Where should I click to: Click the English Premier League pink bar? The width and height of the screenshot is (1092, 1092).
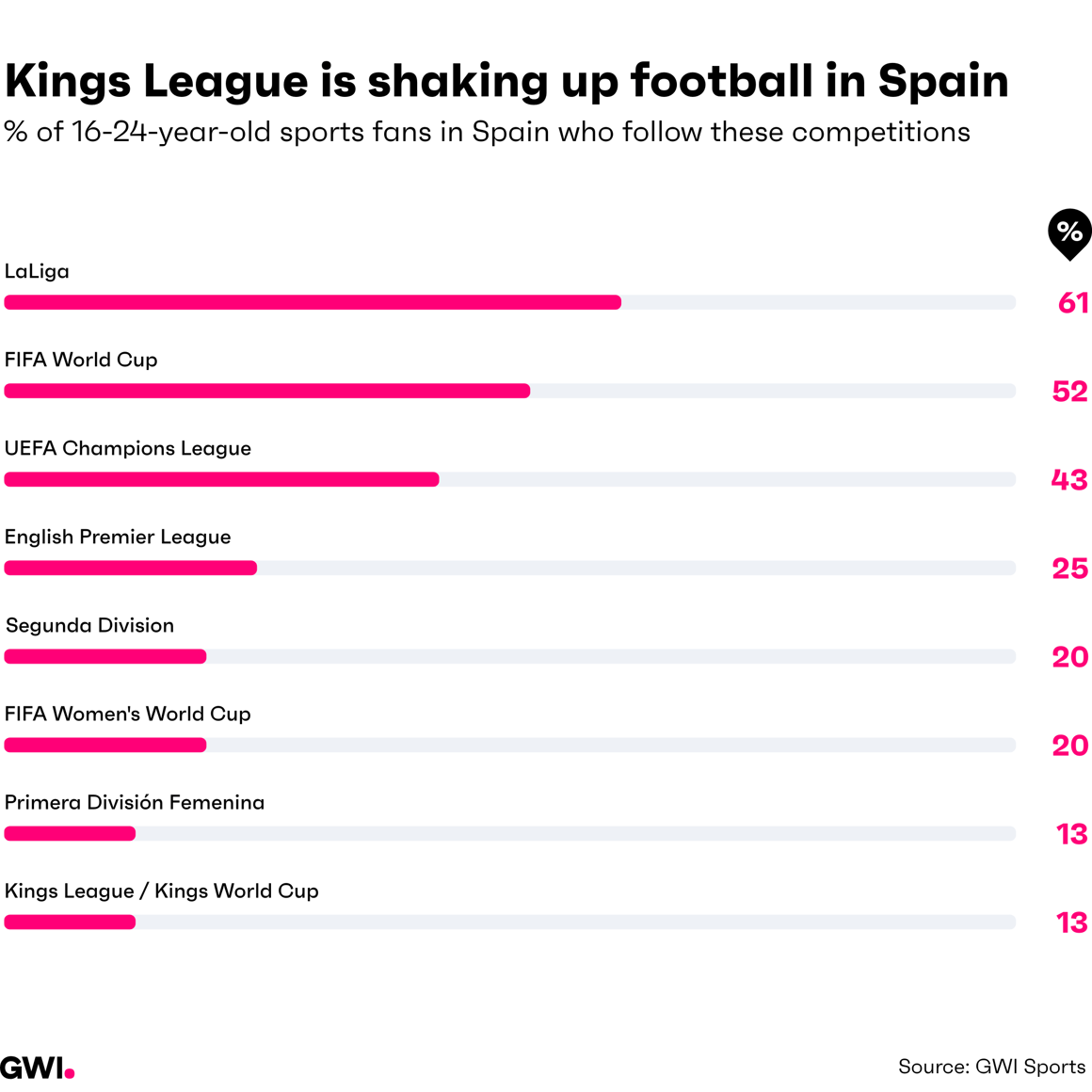[131, 568]
